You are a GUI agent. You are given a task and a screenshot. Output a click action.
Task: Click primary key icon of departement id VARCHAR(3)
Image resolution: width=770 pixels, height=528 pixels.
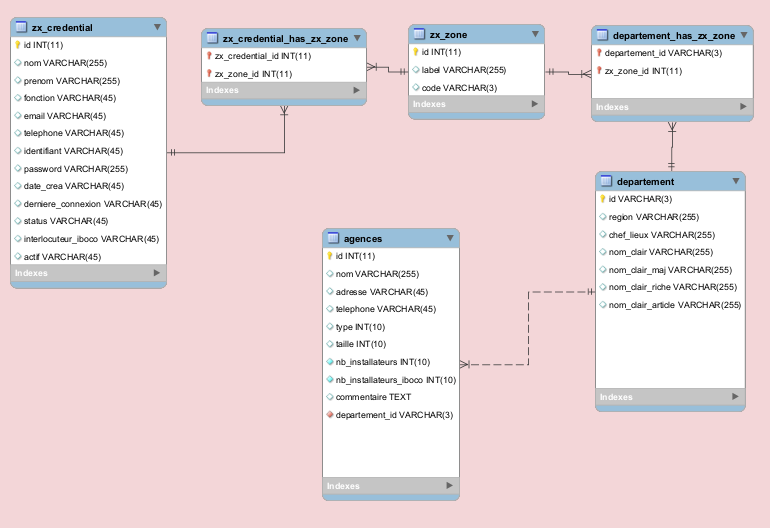(x=603, y=199)
